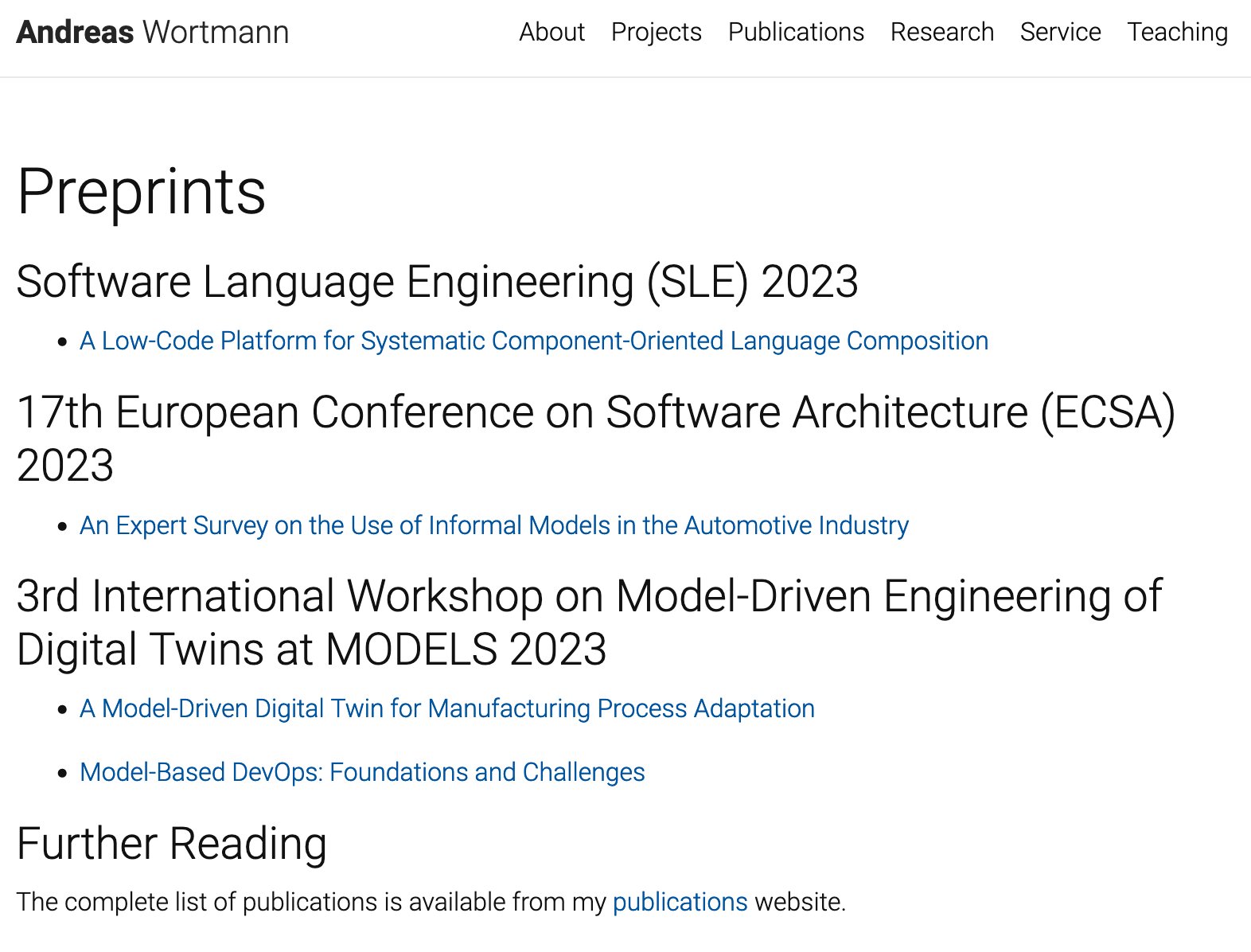Screen dimensions: 1251x952
Task: Click the Software Language Engineering (SLE) 2023 heading
Action: tap(438, 282)
